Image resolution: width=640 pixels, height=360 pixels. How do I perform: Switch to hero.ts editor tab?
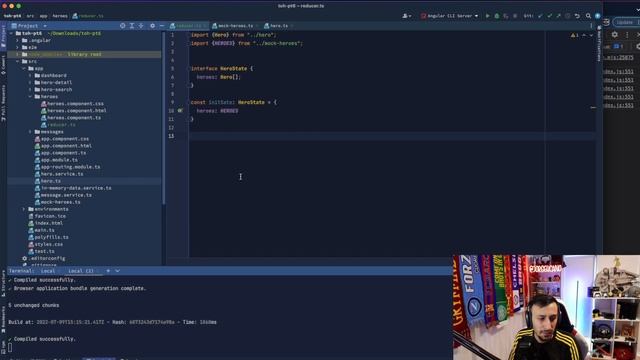coord(278,26)
